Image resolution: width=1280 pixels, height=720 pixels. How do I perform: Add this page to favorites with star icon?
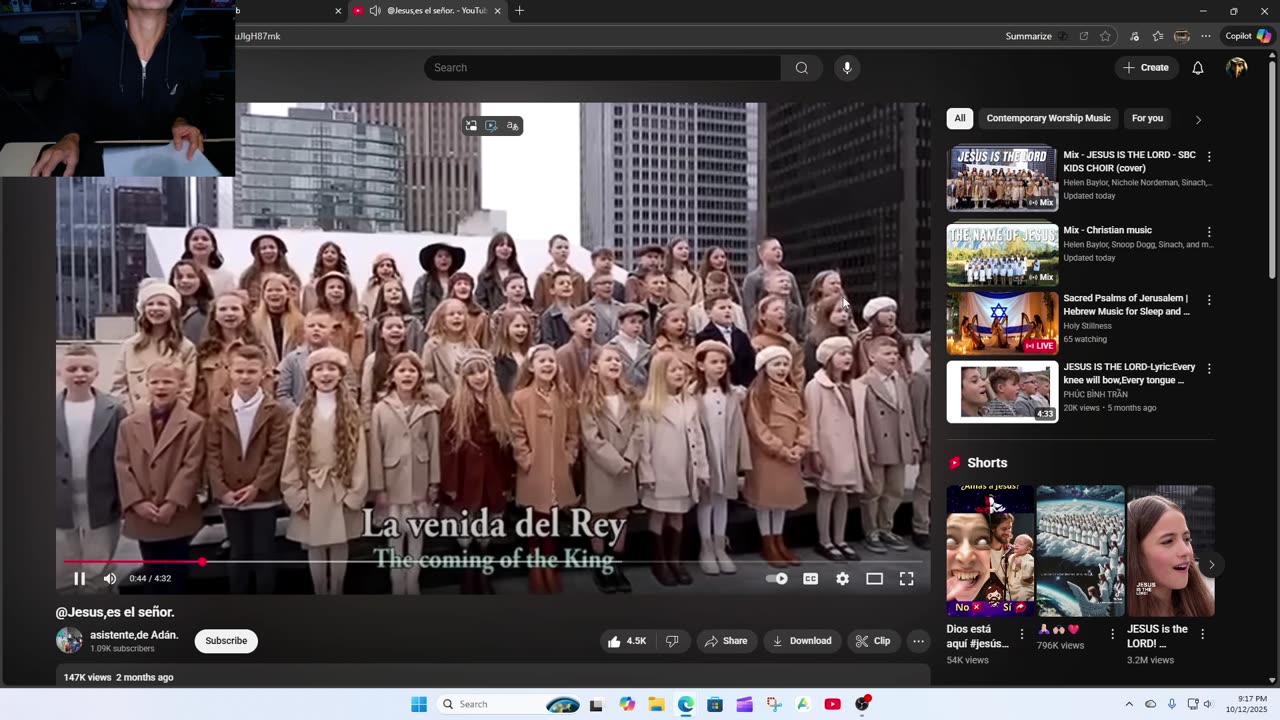coord(1105,36)
